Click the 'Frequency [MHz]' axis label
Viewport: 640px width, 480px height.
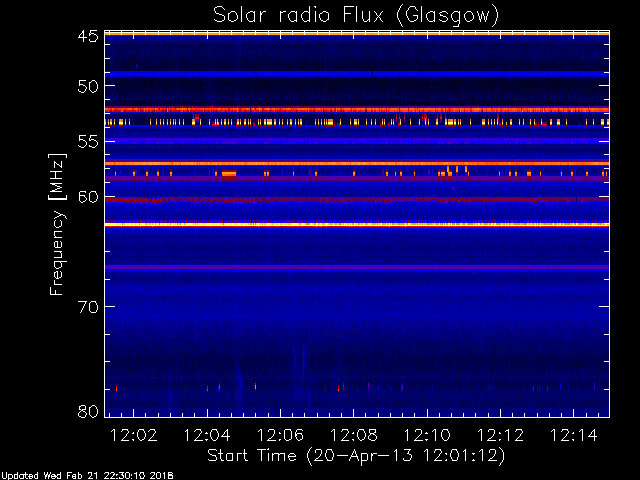tap(57, 224)
